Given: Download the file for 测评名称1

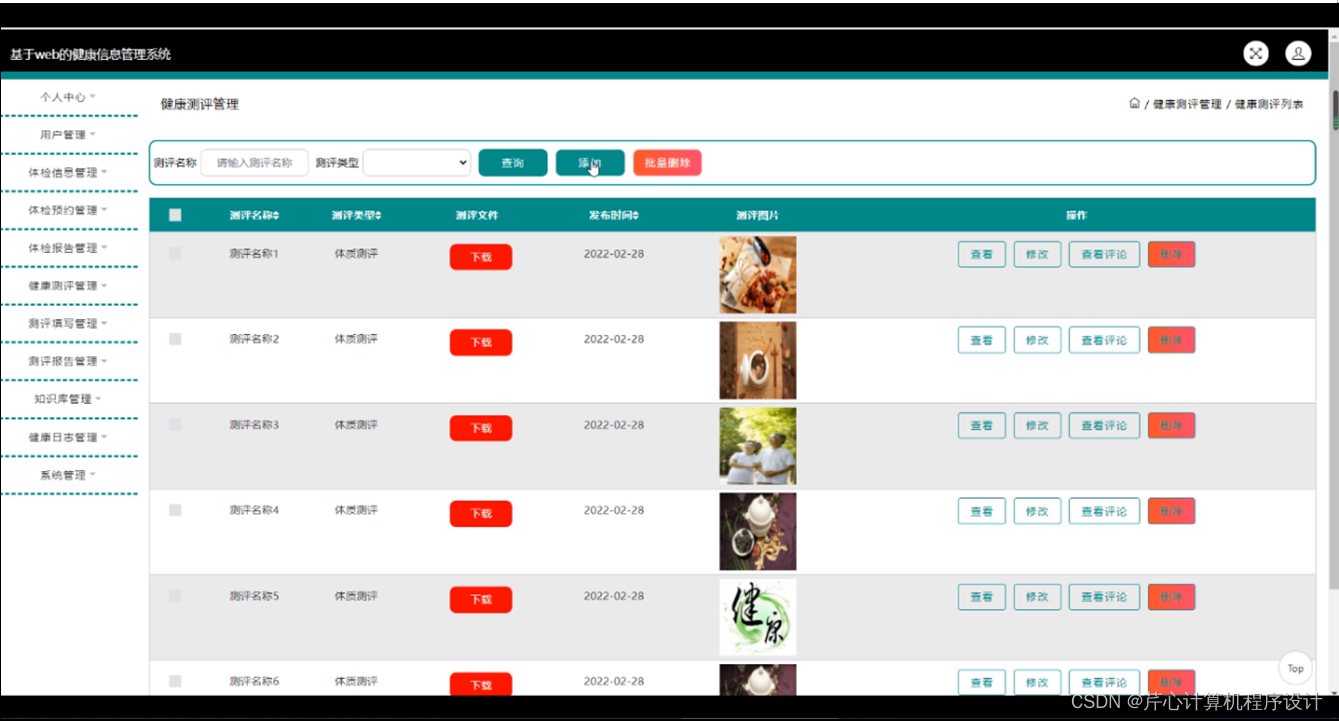Looking at the screenshot, I should coord(481,257).
